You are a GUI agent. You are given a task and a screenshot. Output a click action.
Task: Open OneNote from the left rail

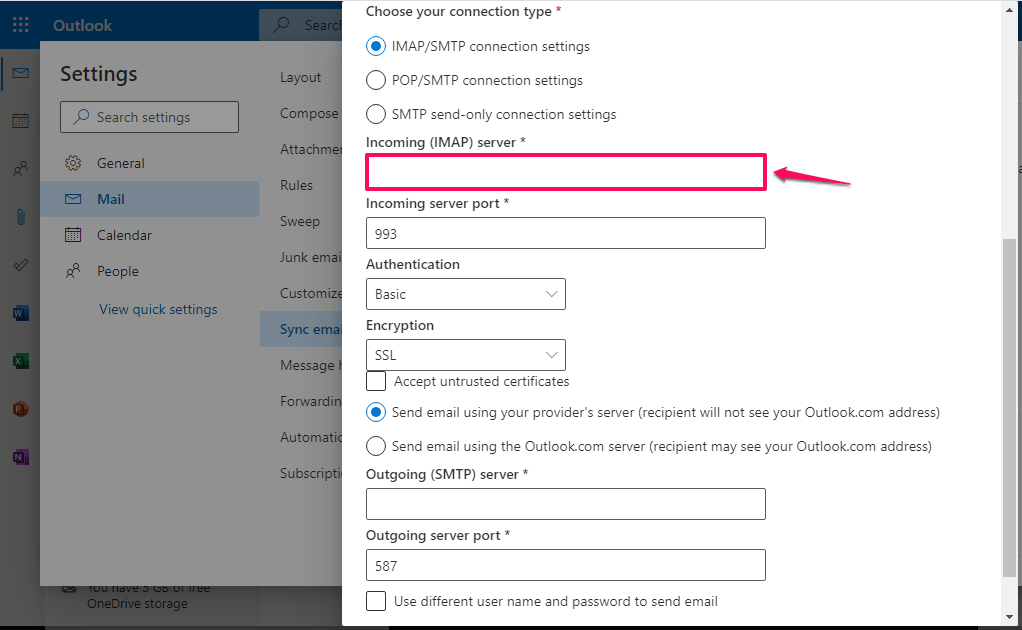click(x=20, y=457)
